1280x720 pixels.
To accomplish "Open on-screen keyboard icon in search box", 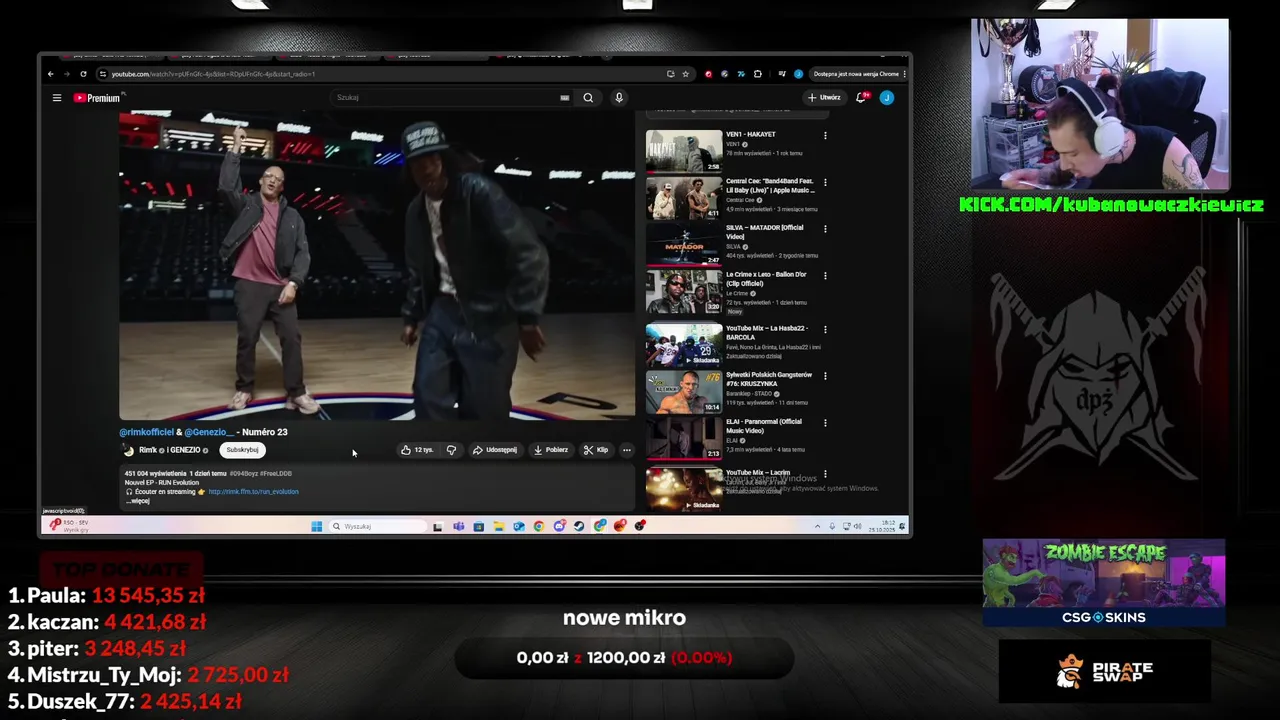I will (x=565, y=98).
